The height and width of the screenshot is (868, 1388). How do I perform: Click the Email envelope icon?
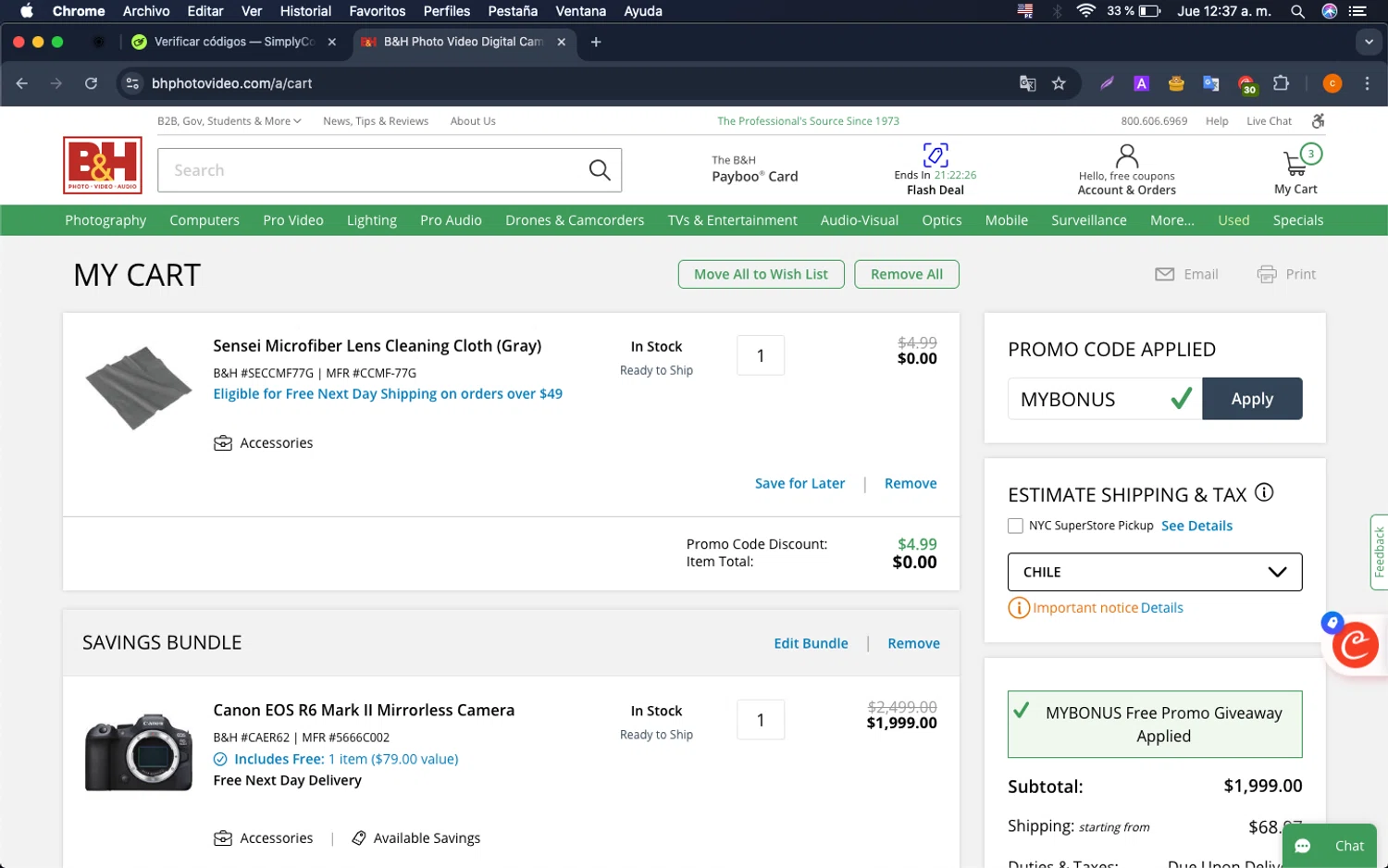tap(1165, 274)
